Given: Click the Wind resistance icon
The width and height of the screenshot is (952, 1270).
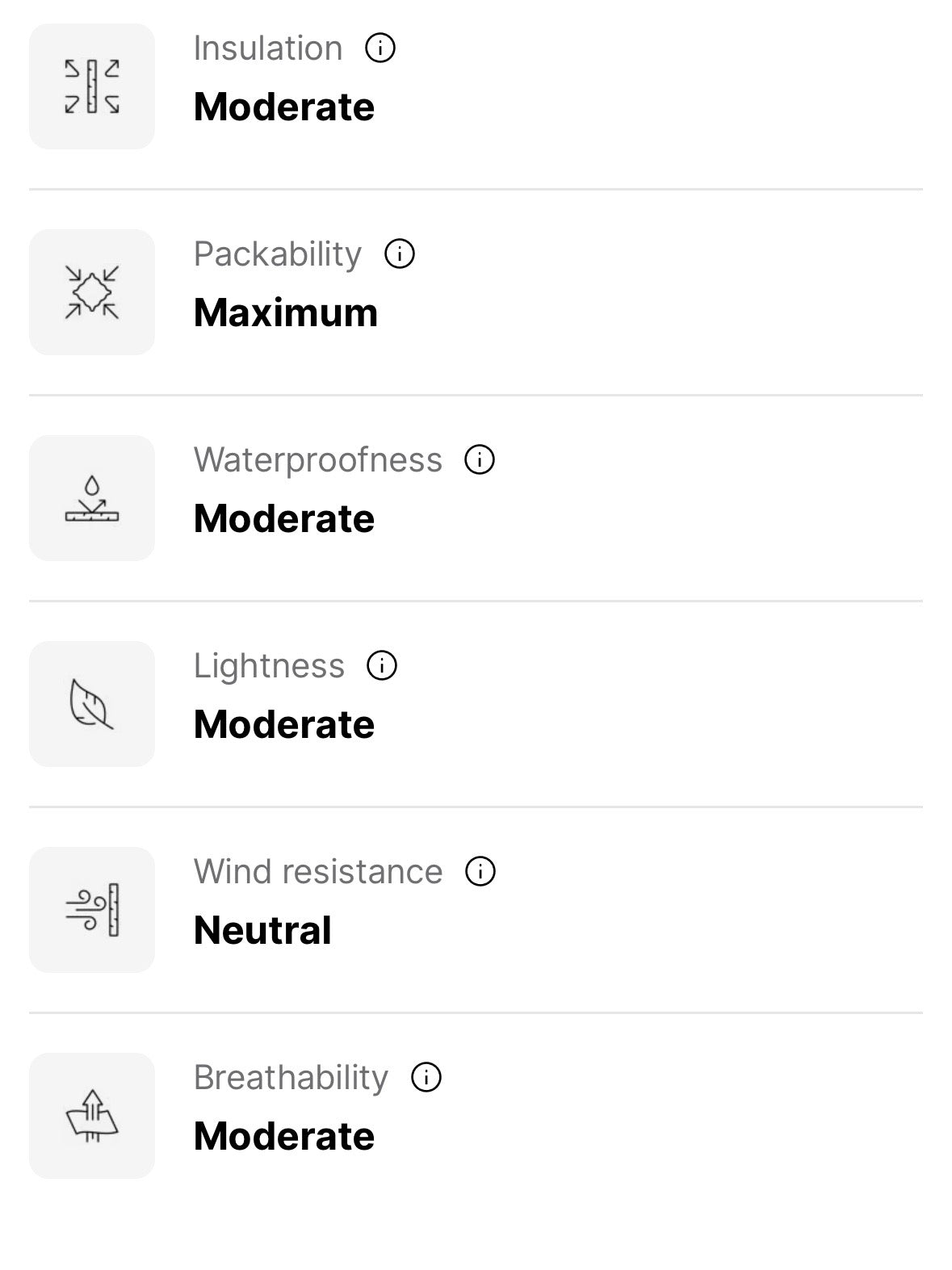Looking at the screenshot, I should pos(92,910).
